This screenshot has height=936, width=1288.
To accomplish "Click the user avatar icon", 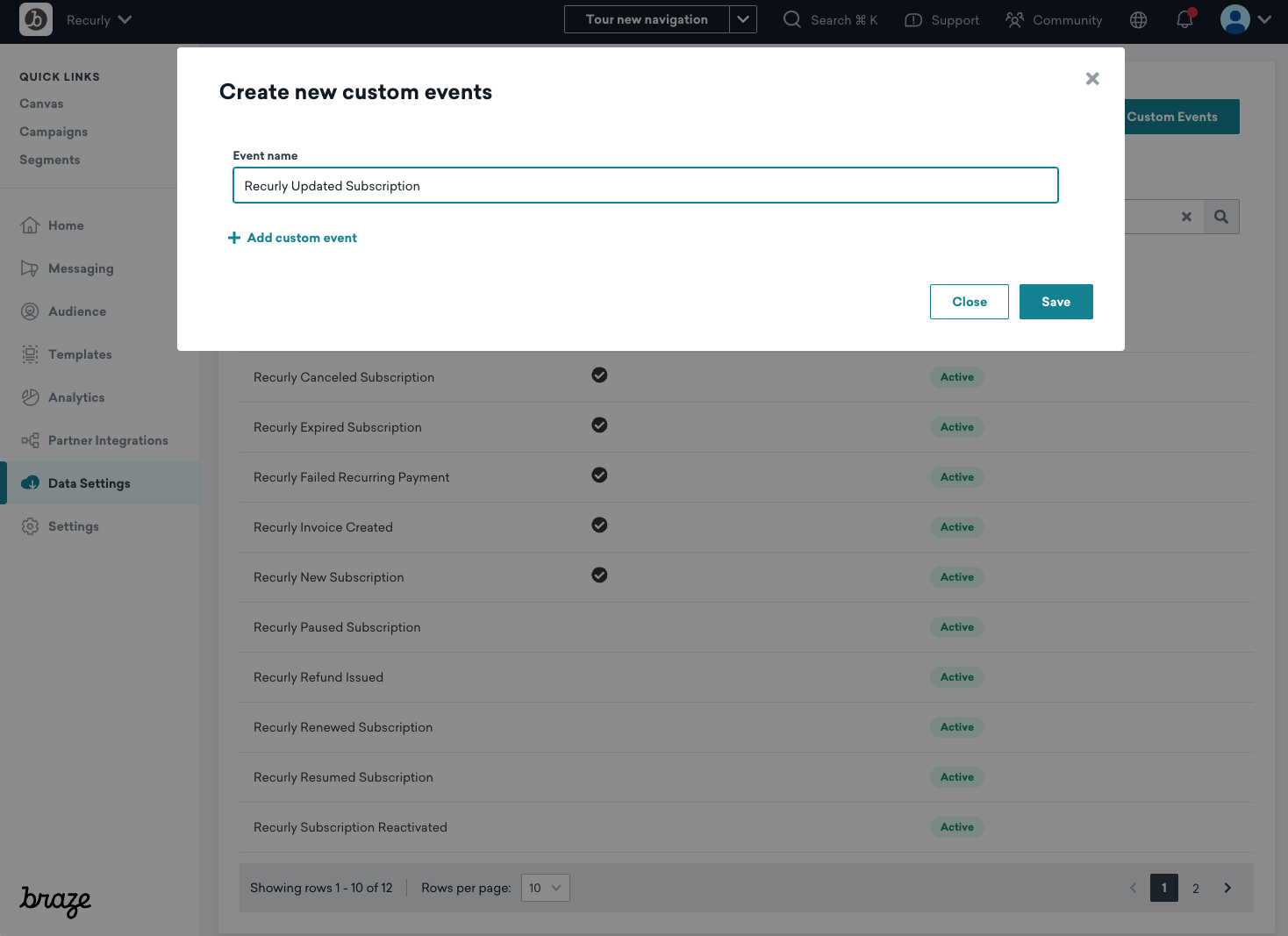I will tap(1235, 19).
